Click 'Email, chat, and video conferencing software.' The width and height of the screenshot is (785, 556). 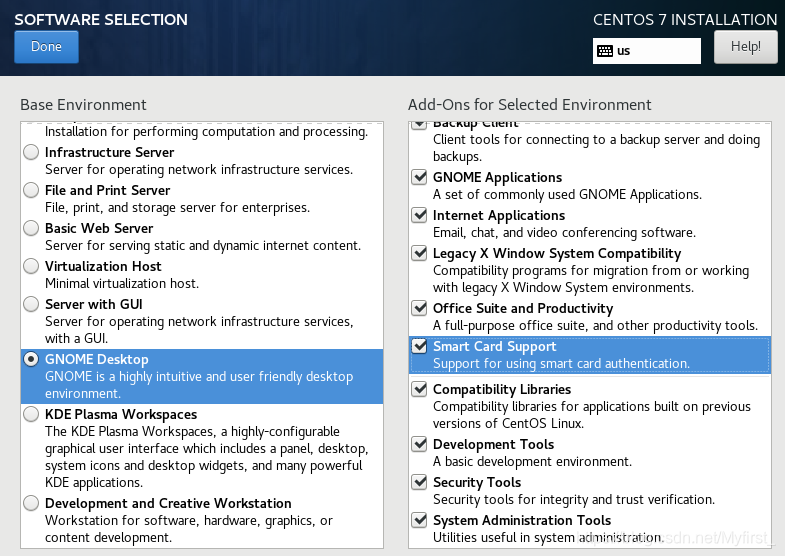[x=564, y=232]
